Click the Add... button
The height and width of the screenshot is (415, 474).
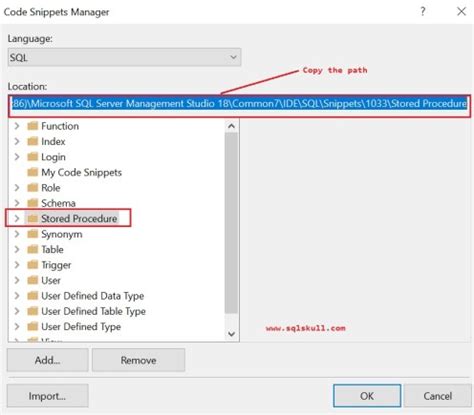coord(47,360)
